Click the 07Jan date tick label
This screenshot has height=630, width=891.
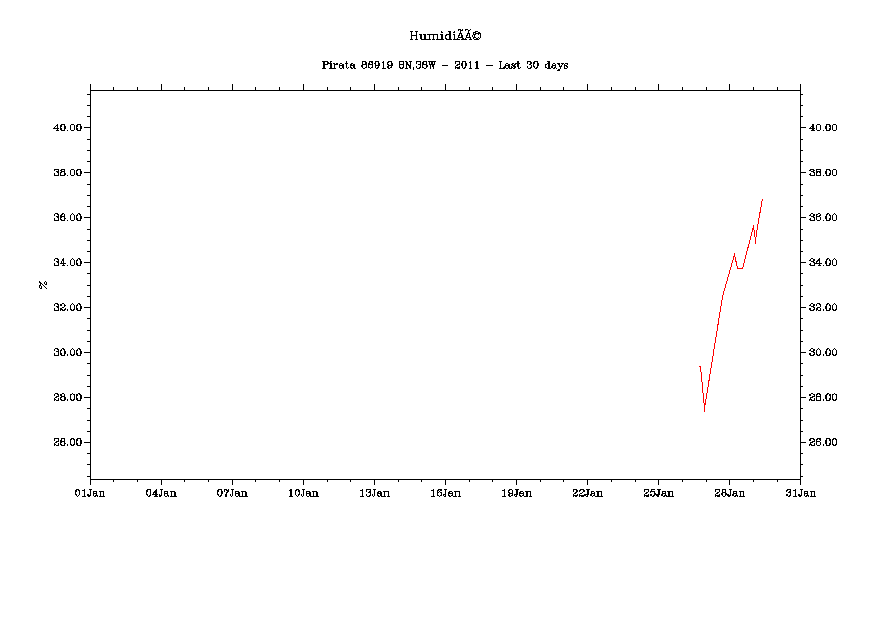[232, 493]
